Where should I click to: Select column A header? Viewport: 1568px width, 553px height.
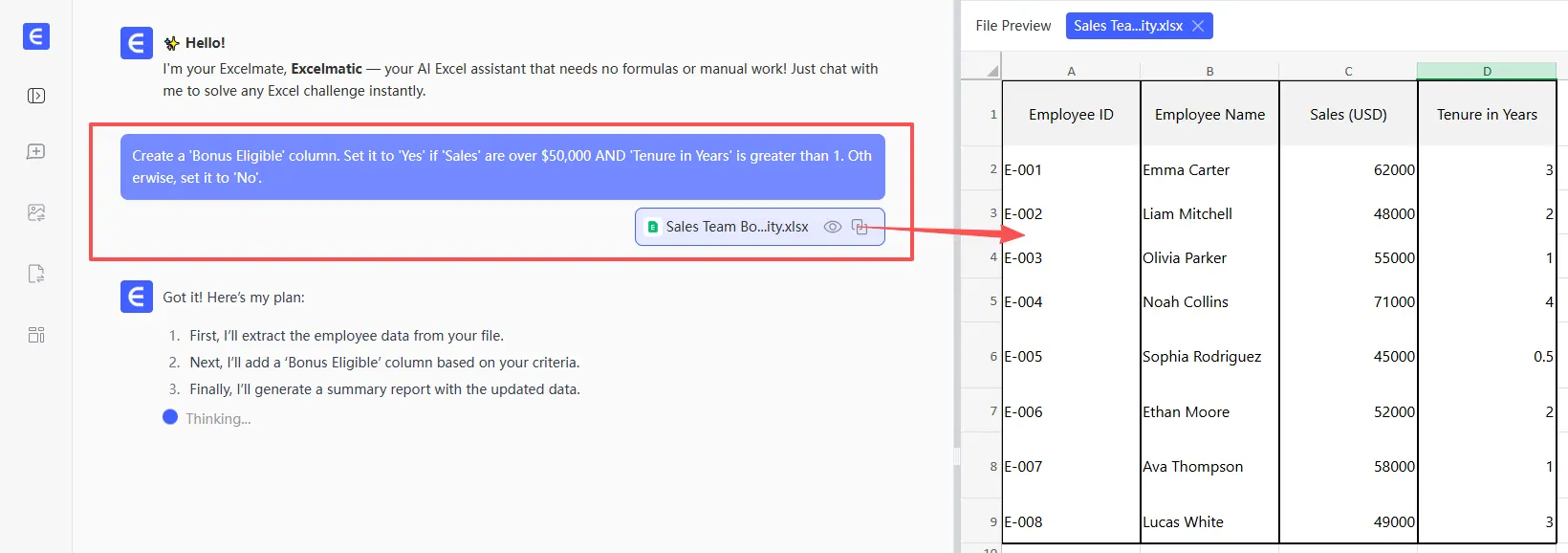pyautogui.click(x=1071, y=71)
